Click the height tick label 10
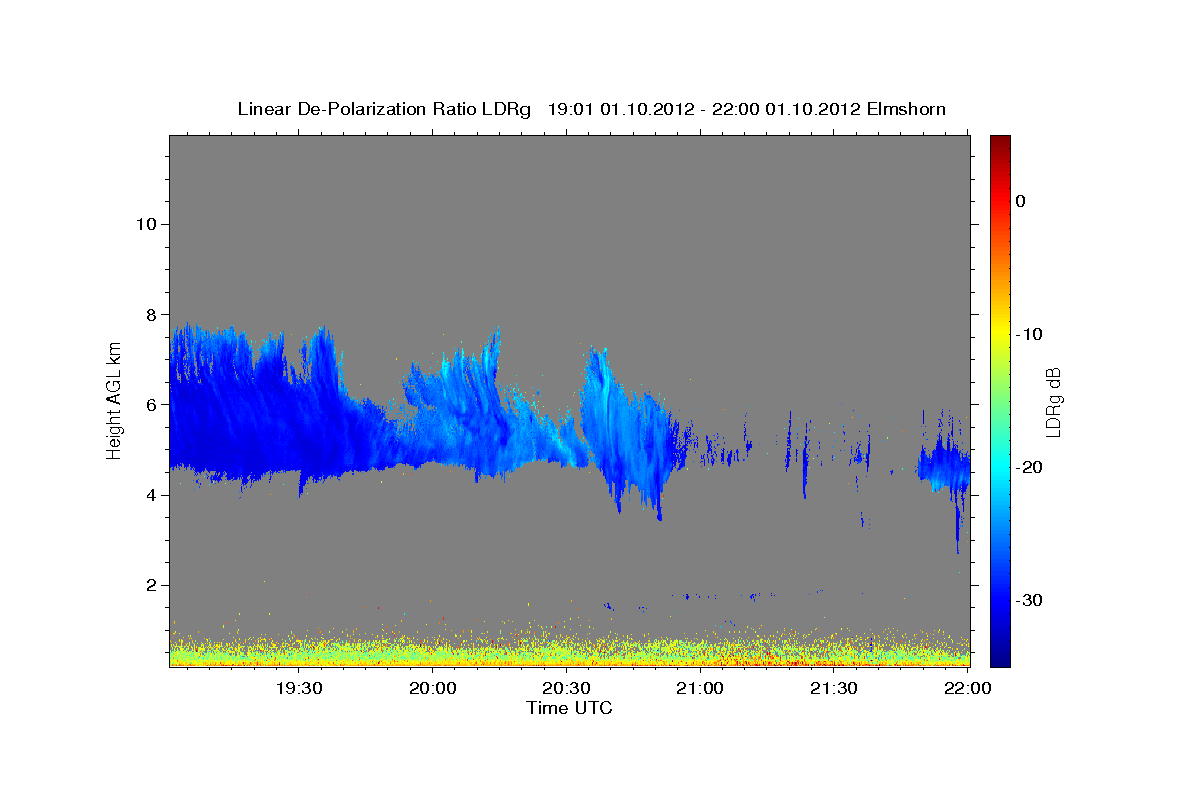The width and height of the screenshot is (1200, 800). [146, 224]
